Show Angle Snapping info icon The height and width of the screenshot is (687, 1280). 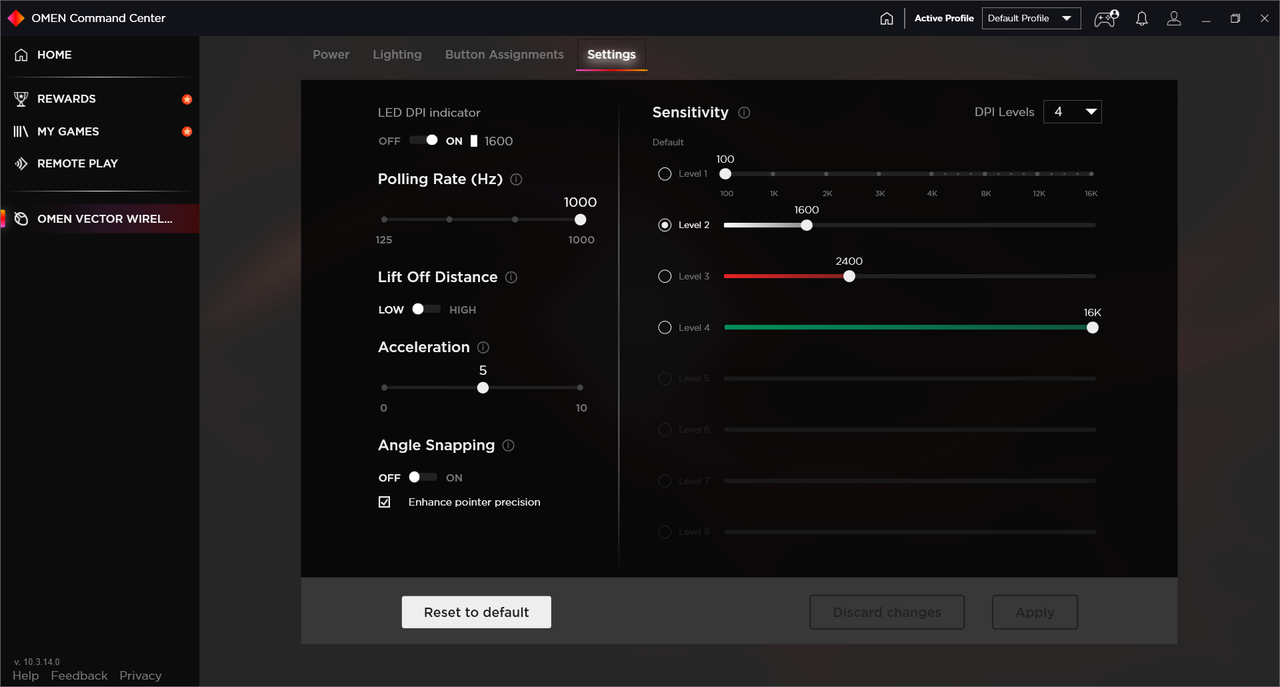pos(508,445)
